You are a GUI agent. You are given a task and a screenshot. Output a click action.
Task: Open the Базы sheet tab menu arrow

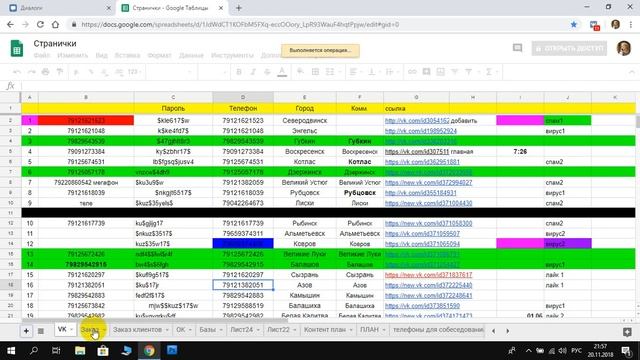pyautogui.click(x=221, y=330)
